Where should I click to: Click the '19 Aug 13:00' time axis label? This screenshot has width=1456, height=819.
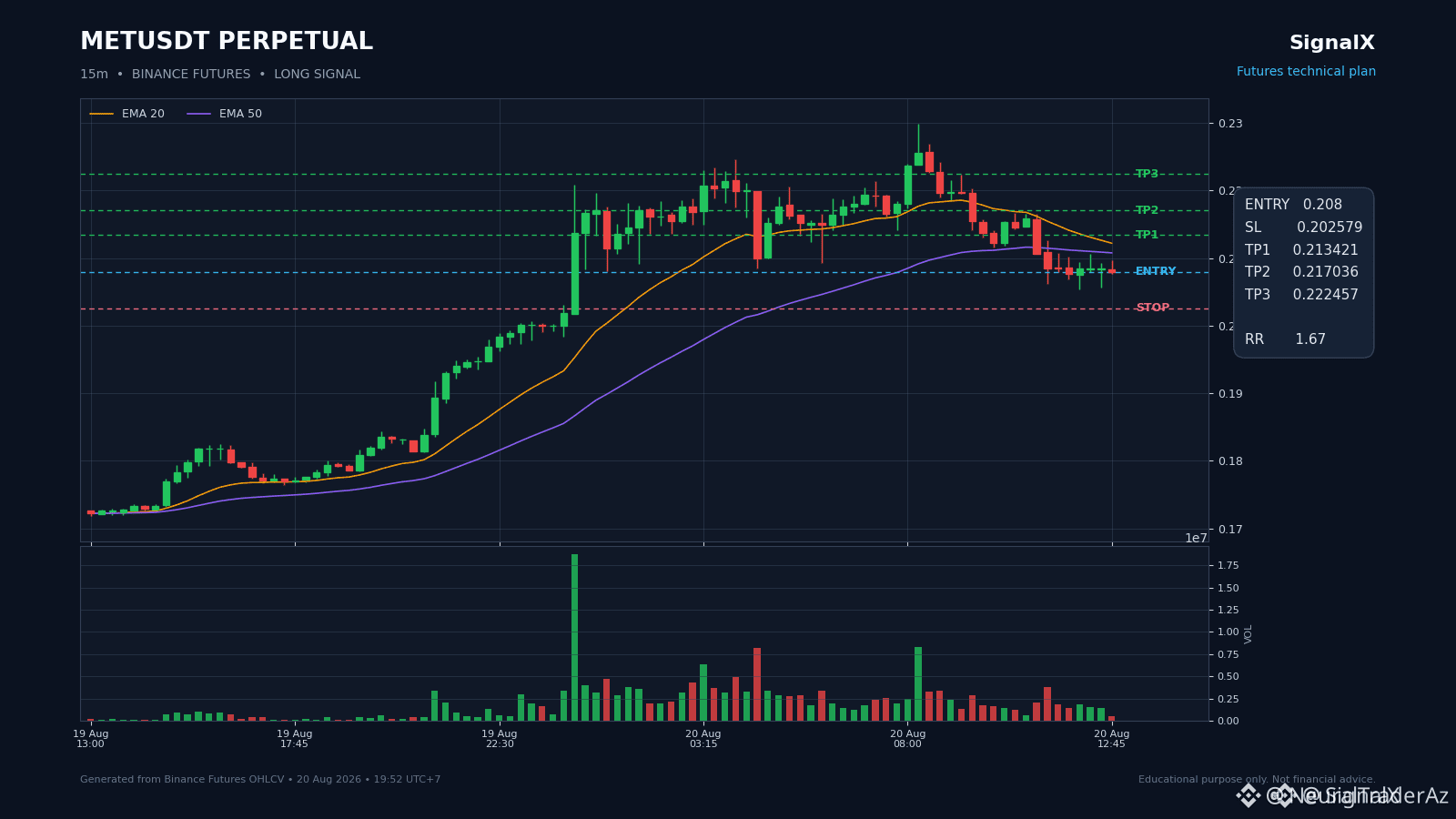point(91,739)
